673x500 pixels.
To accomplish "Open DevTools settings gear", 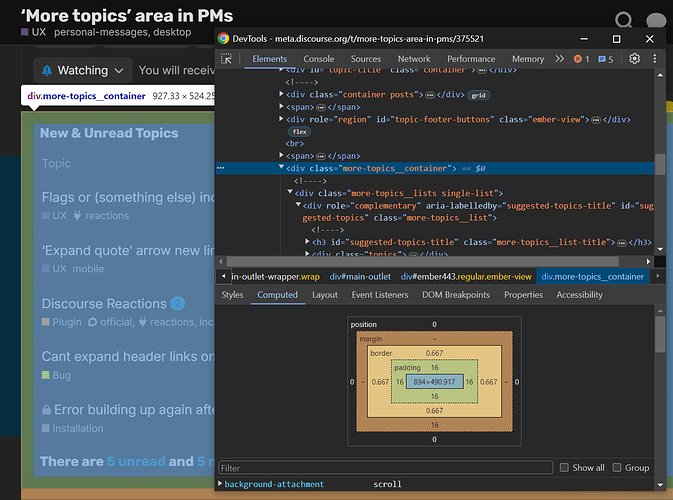I will (634, 59).
